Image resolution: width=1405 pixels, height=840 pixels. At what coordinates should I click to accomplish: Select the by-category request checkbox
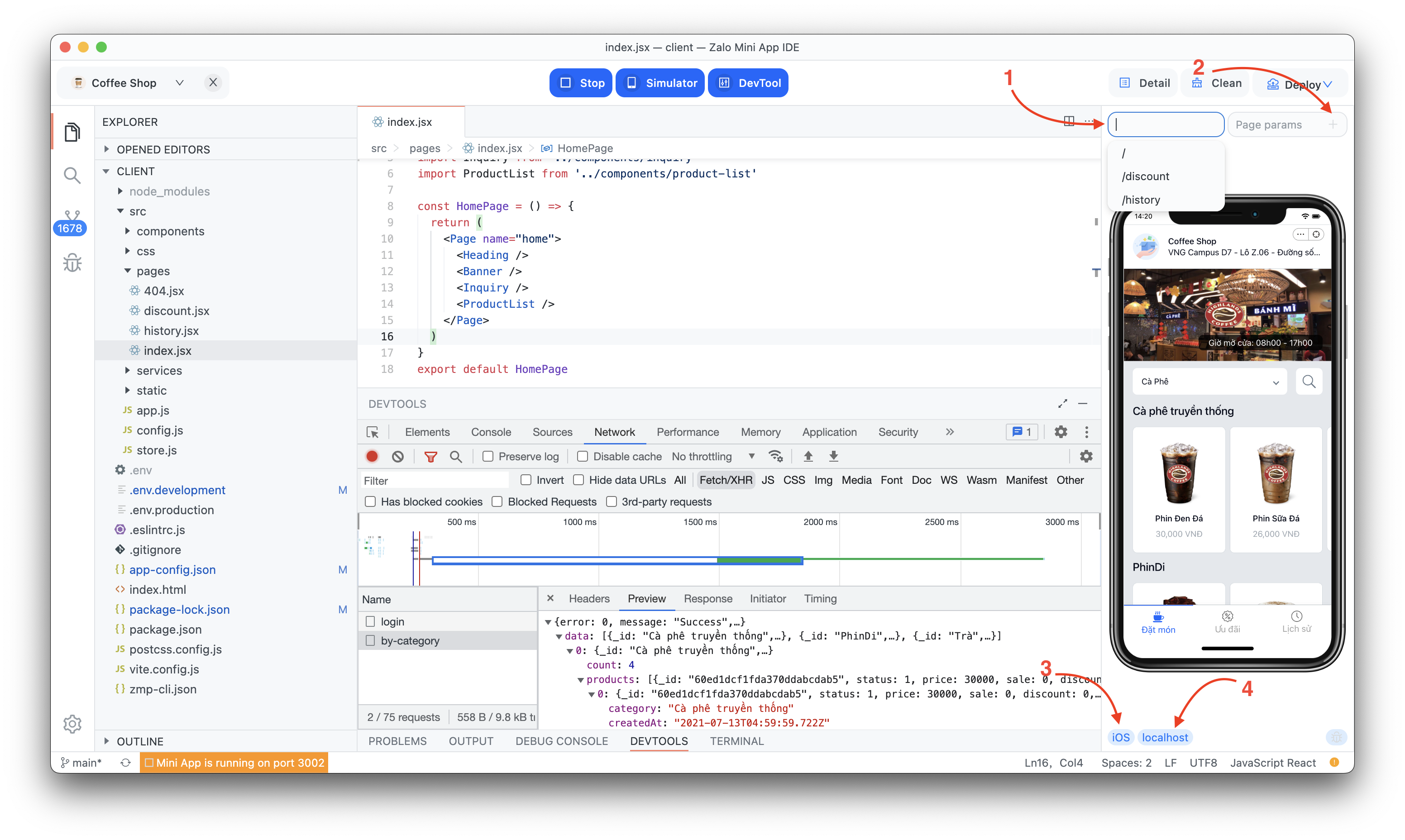[x=370, y=641]
